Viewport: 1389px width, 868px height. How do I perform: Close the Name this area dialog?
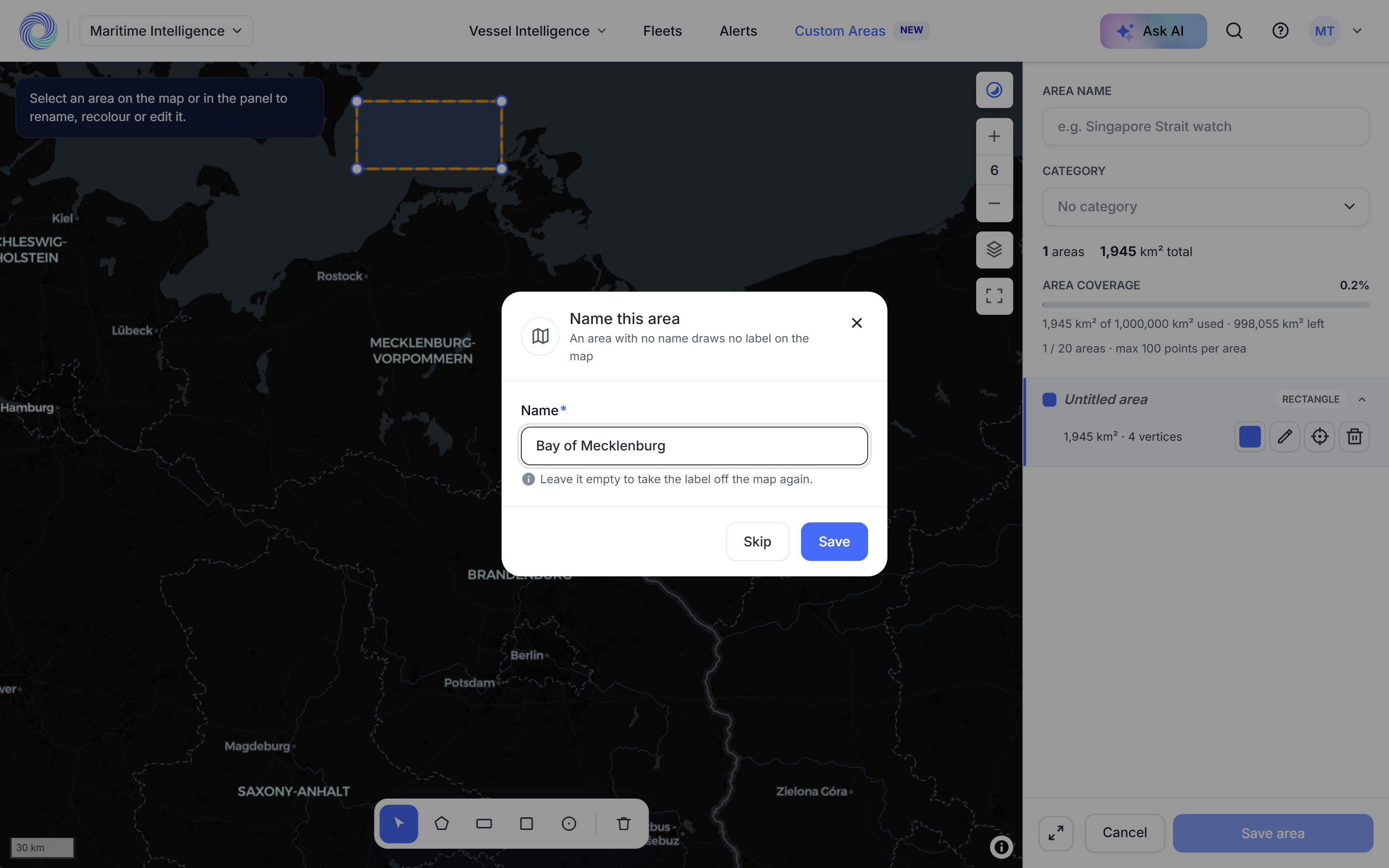pyautogui.click(x=857, y=323)
